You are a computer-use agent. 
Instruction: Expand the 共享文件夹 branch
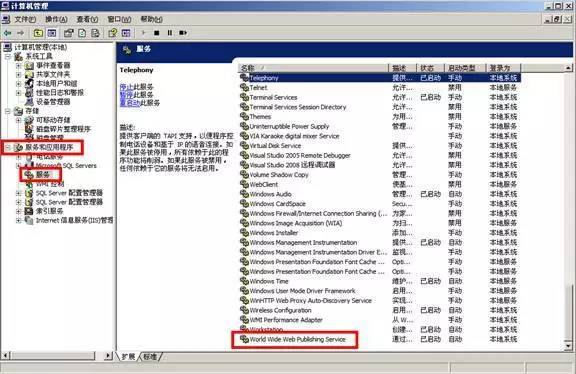[x=19, y=75]
